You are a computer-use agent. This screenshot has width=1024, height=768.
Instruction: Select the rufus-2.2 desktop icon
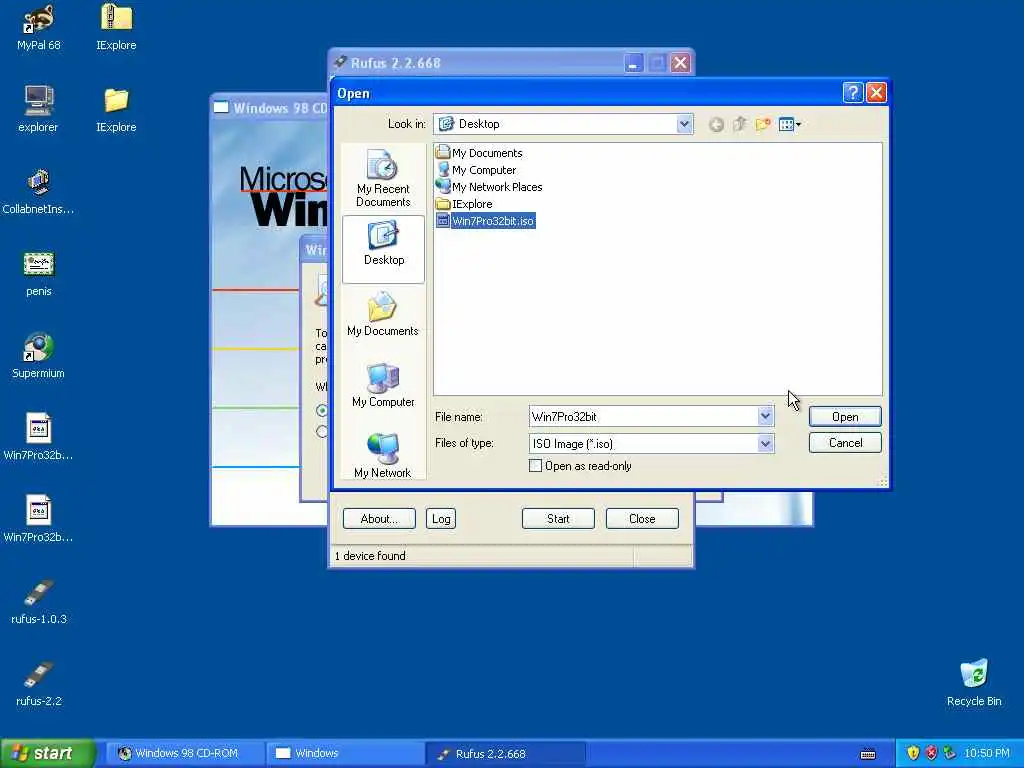39,683
